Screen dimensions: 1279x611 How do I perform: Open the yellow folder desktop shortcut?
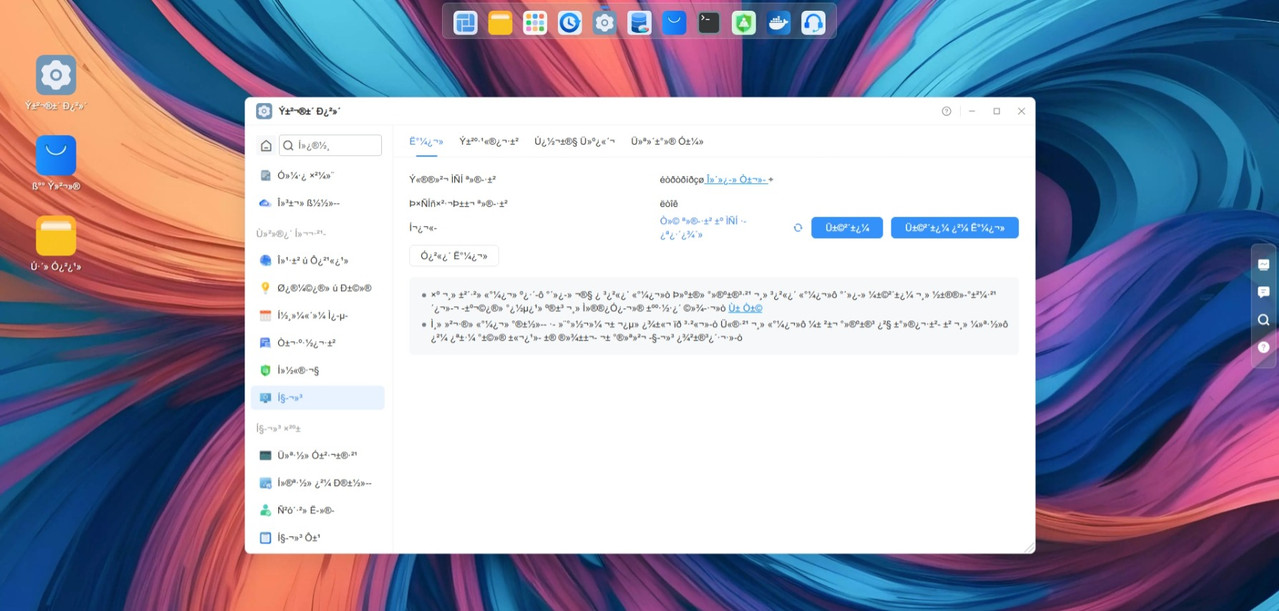click(56, 237)
